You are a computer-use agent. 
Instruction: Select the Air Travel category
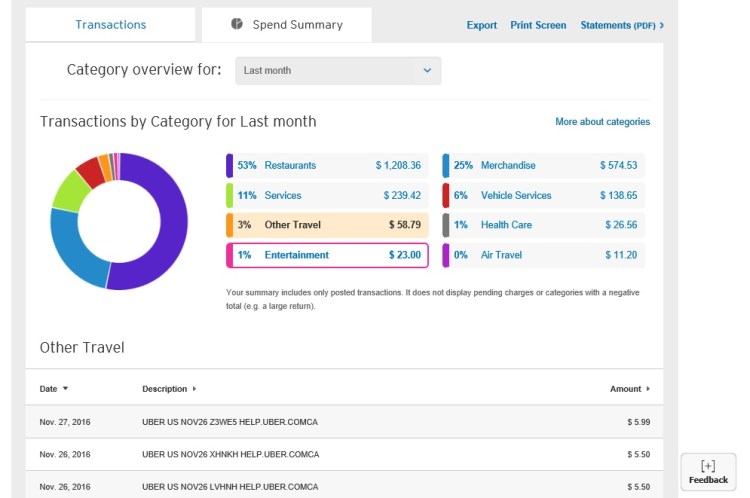(x=544, y=255)
